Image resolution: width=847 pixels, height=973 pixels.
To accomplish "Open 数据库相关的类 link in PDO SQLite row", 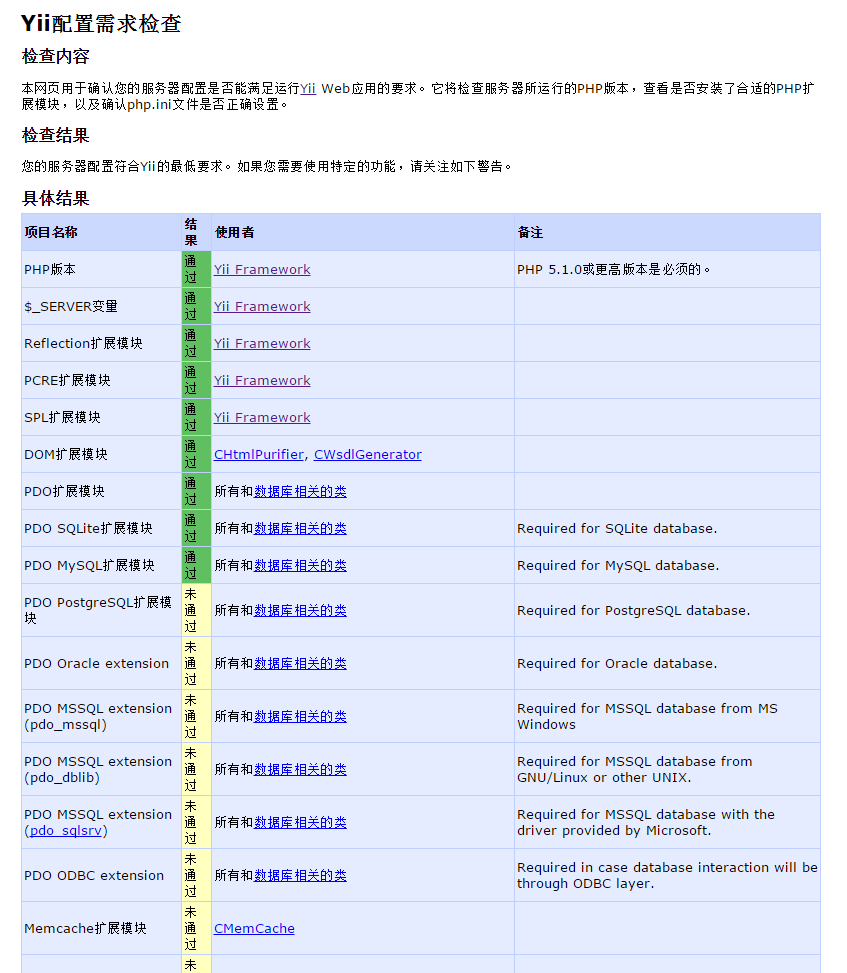I will click(x=300, y=528).
